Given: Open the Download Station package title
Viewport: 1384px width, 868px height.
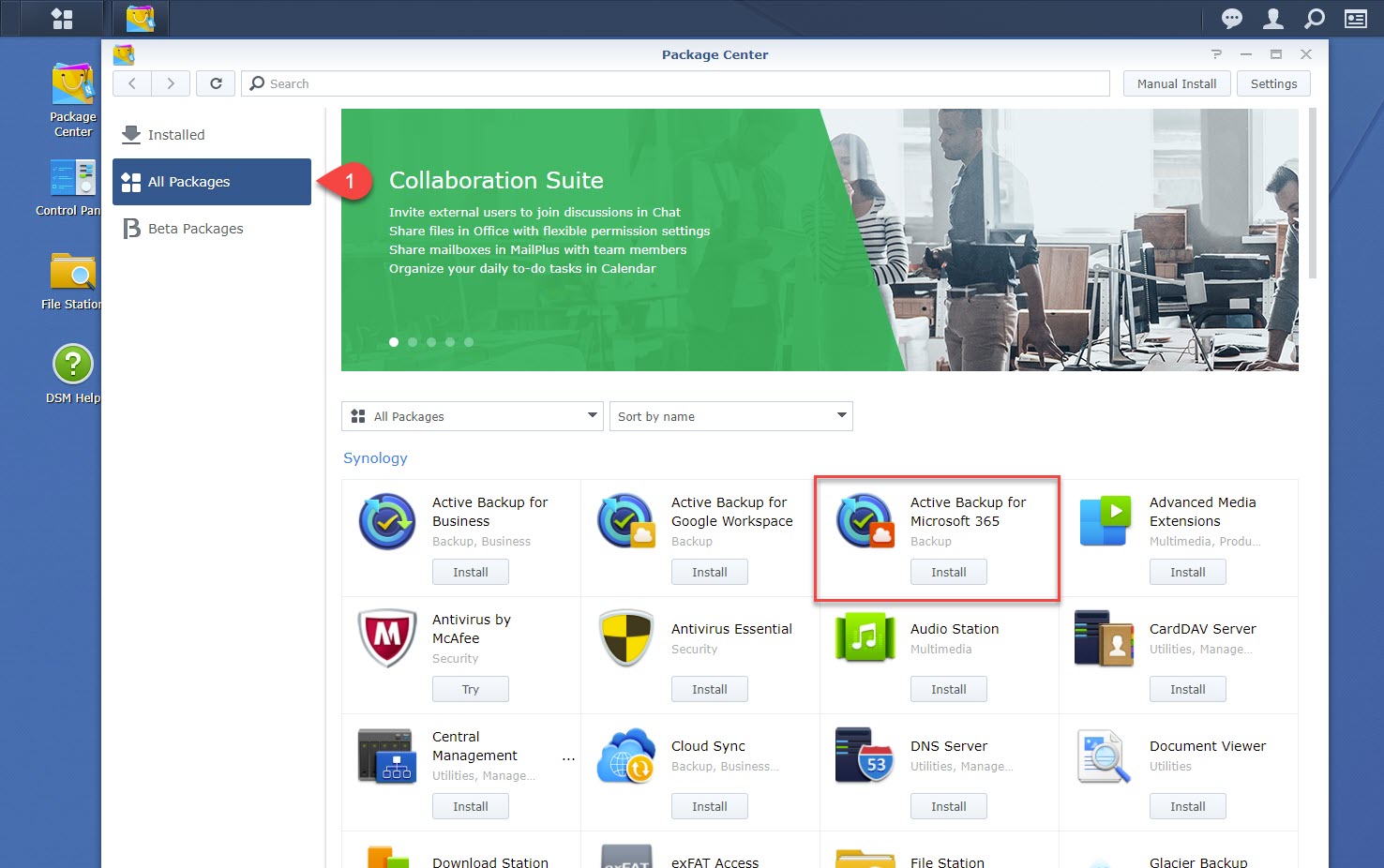Looking at the screenshot, I should (490, 861).
